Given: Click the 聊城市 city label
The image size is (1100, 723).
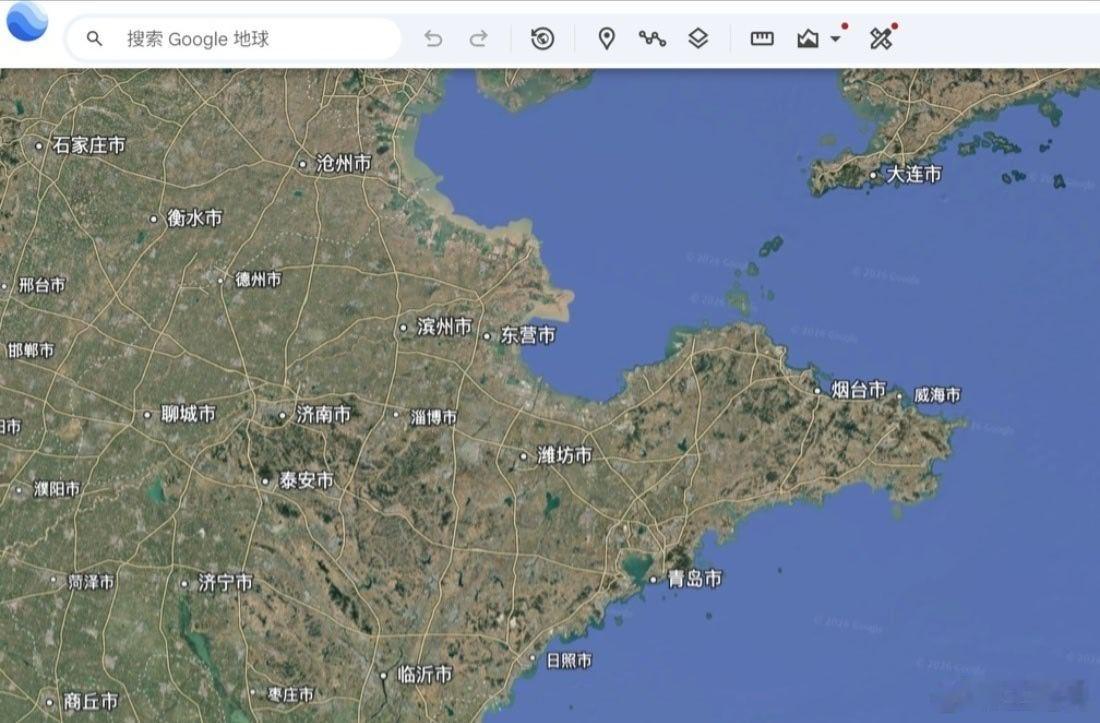Looking at the screenshot, I should [x=188, y=414].
